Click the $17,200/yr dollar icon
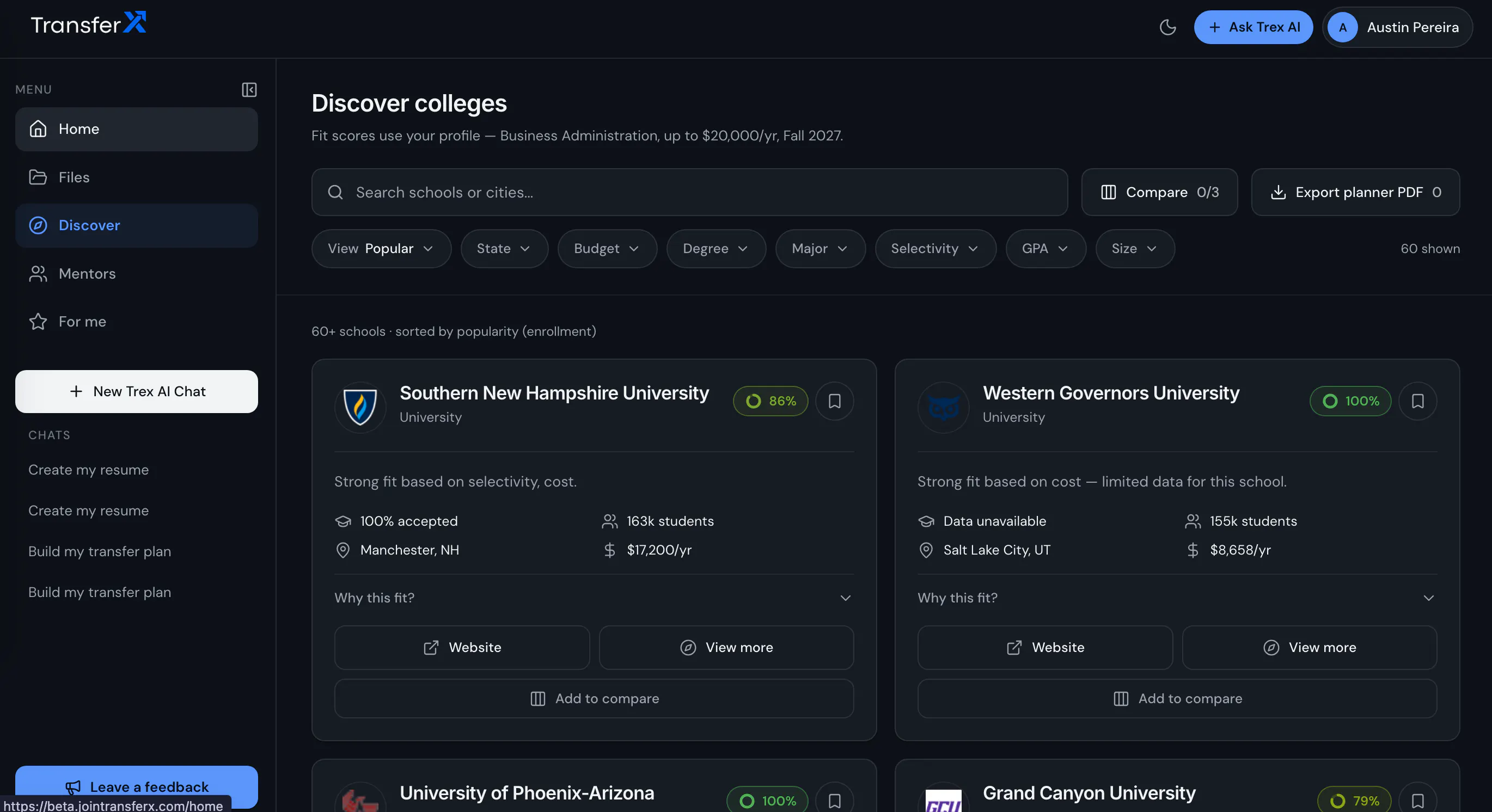The height and width of the screenshot is (812, 1492). click(x=609, y=550)
